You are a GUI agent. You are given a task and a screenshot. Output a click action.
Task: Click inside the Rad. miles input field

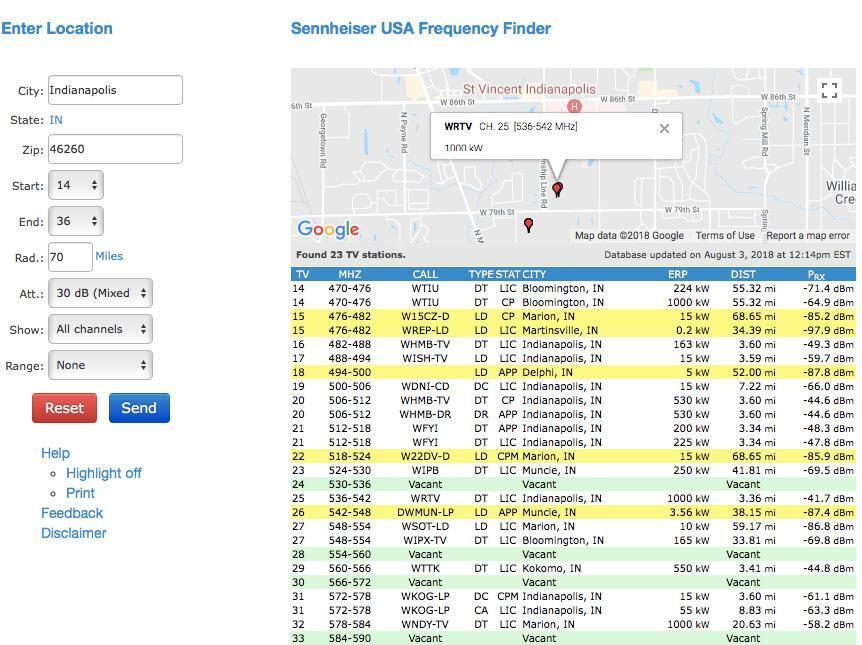coord(72,257)
